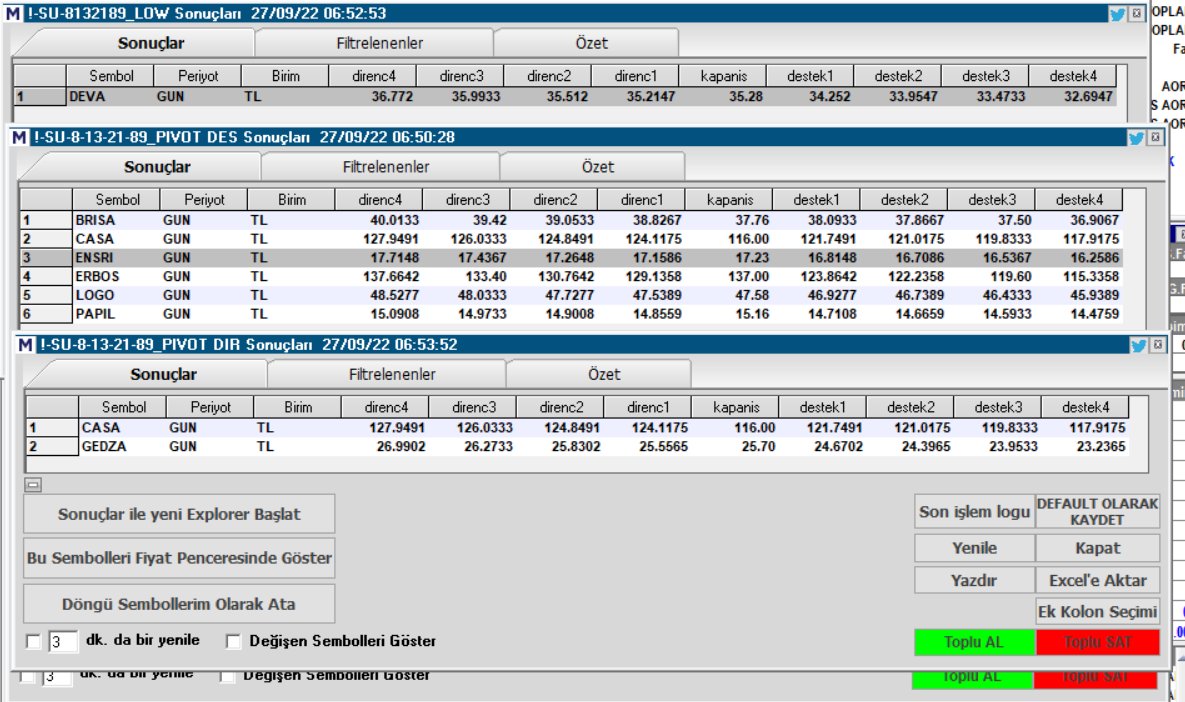Image resolution: width=1185 pixels, height=702 pixels.
Task: Click the Twitter icon in the LOW Sonuçları title bar
Action: coord(1117,14)
